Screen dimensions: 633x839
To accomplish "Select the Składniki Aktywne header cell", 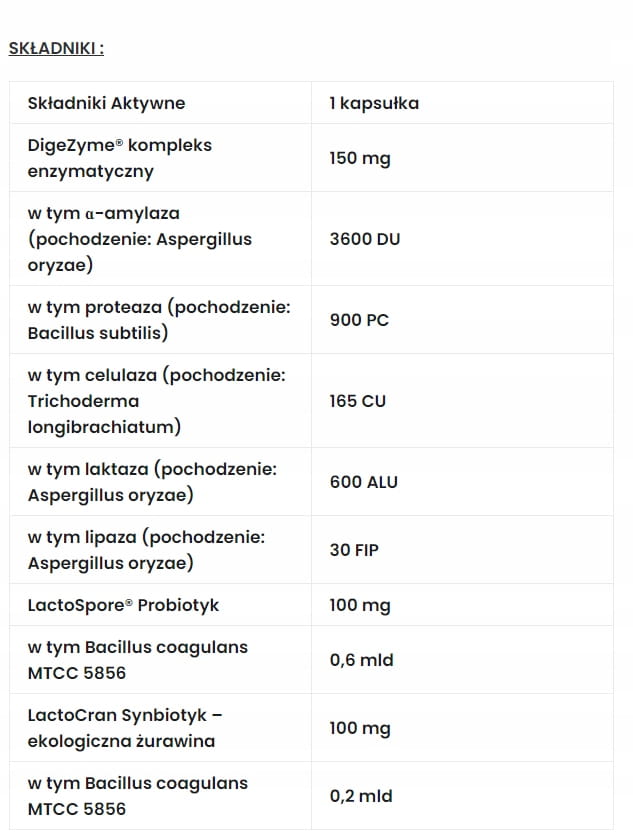I will click(x=160, y=103).
